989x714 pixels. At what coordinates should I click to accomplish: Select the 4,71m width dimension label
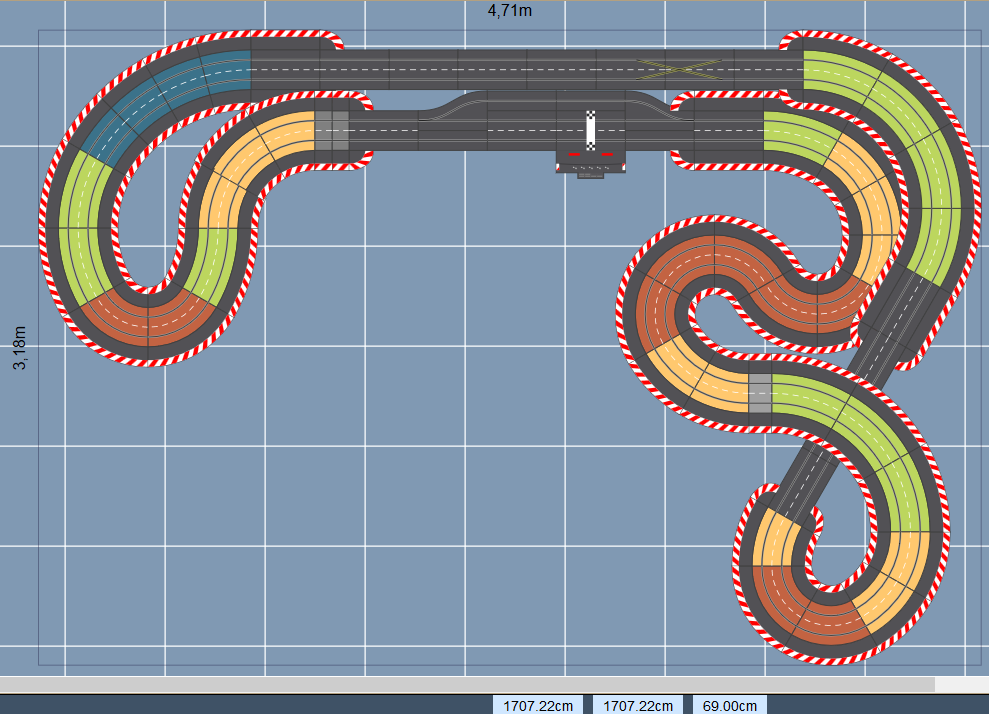pyautogui.click(x=510, y=10)
